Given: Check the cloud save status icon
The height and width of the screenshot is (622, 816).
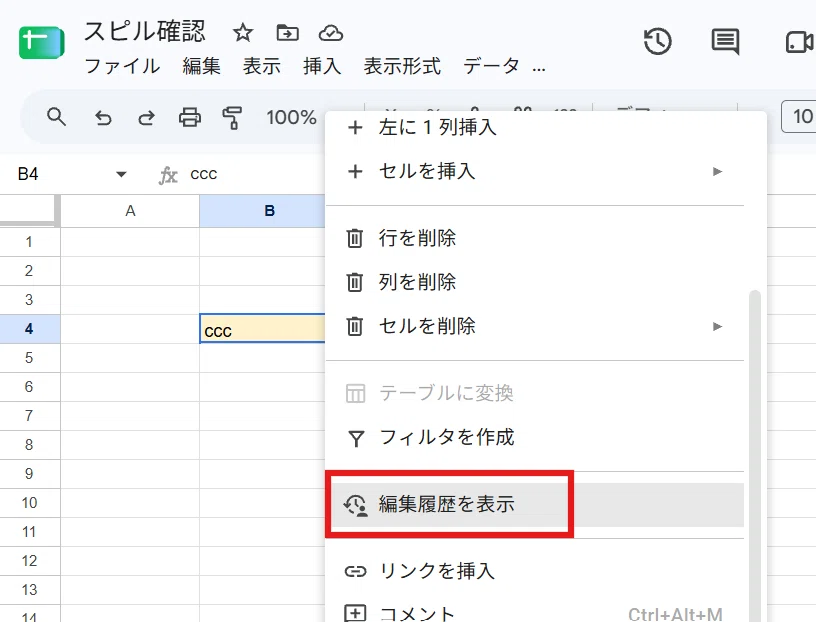Looking at the screenshot, I should pos(331,33).
